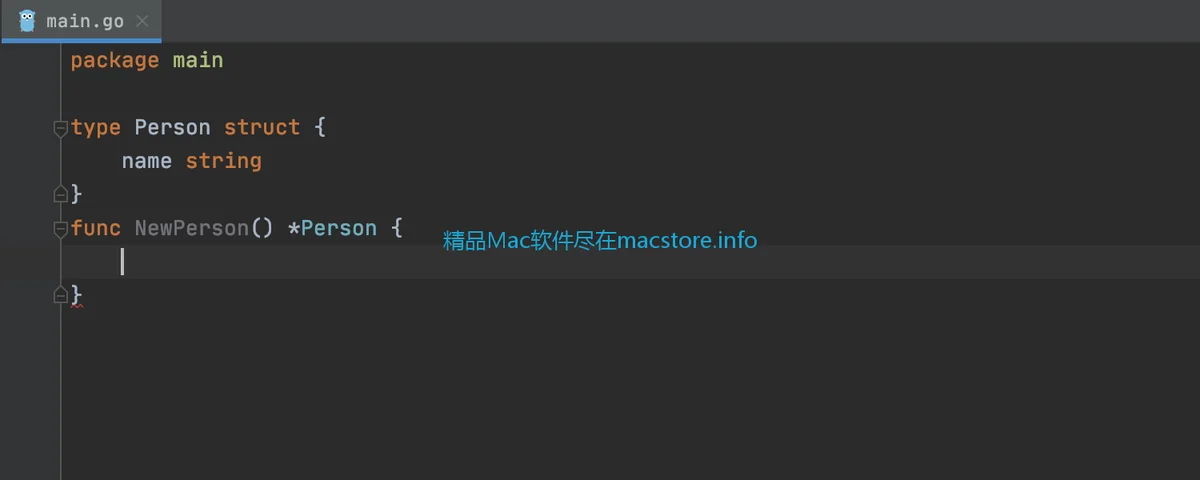Close the main.go editor tab
This screenshot has width=1200, height=480.
coord(142,21)
